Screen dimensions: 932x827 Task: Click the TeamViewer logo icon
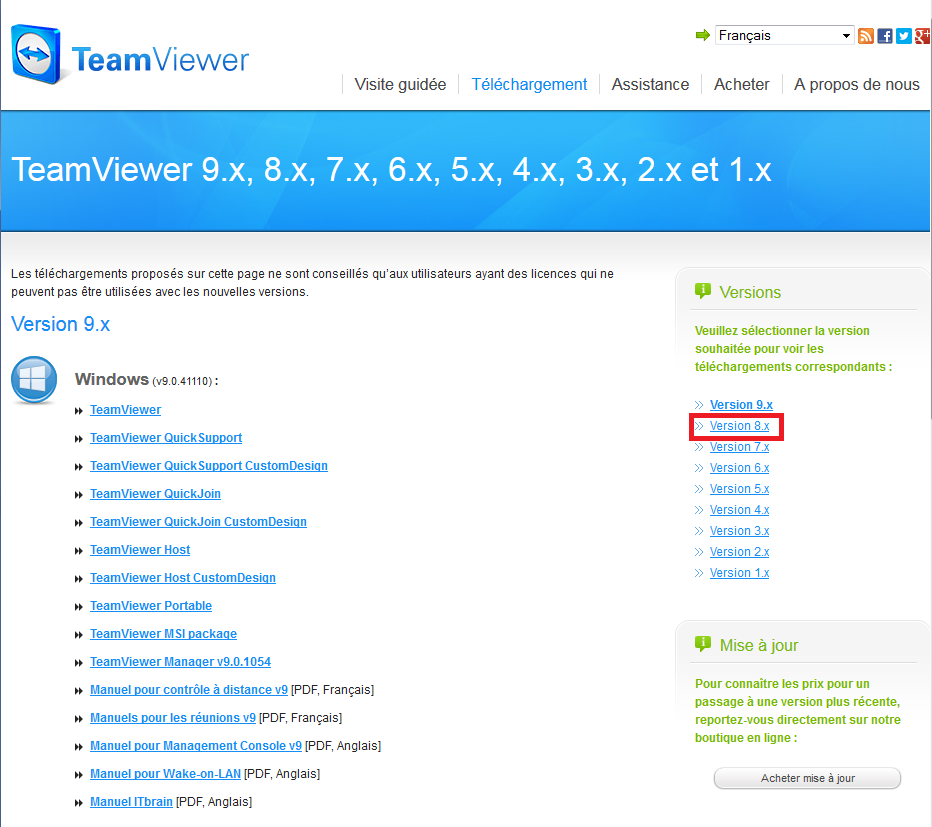point(36,54)
